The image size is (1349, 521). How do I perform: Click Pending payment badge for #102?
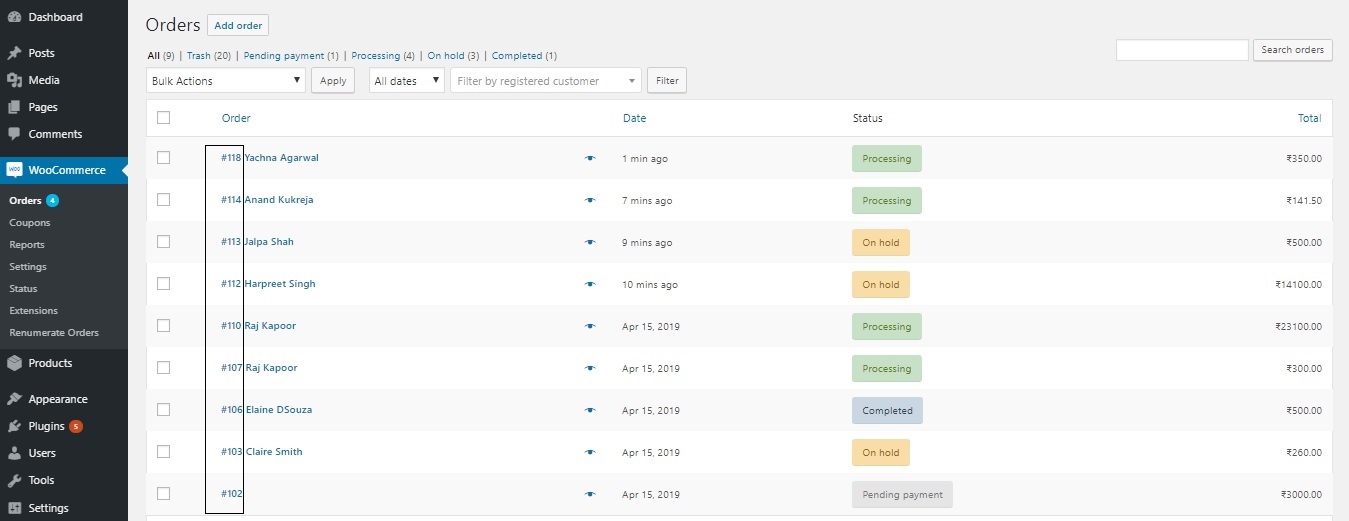(x=903, y=495)
